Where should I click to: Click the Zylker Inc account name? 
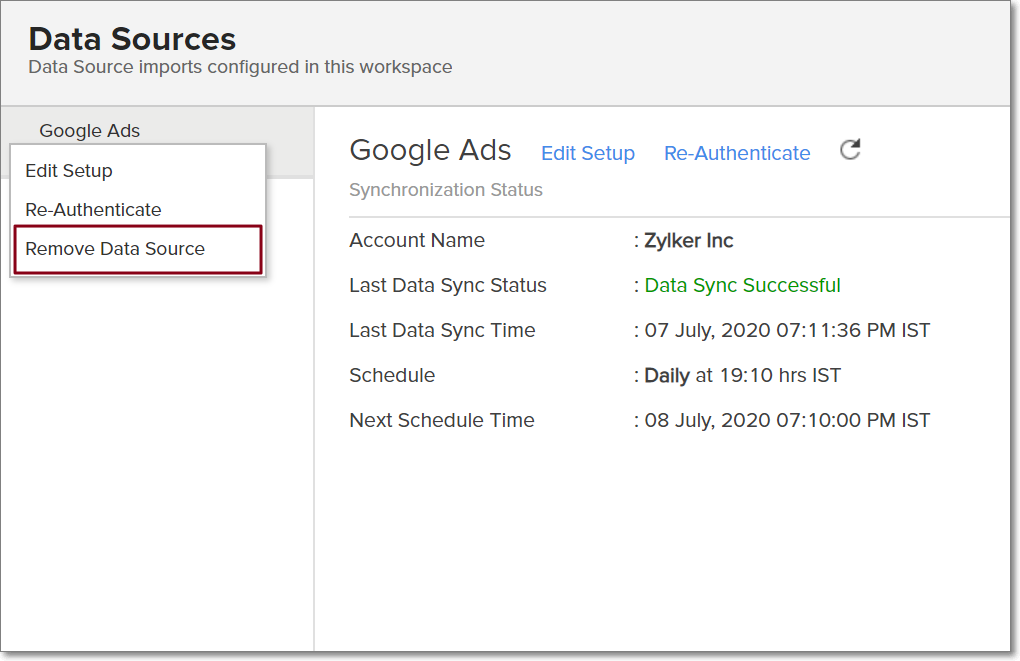pyautogui.click(x=689, y=241)
